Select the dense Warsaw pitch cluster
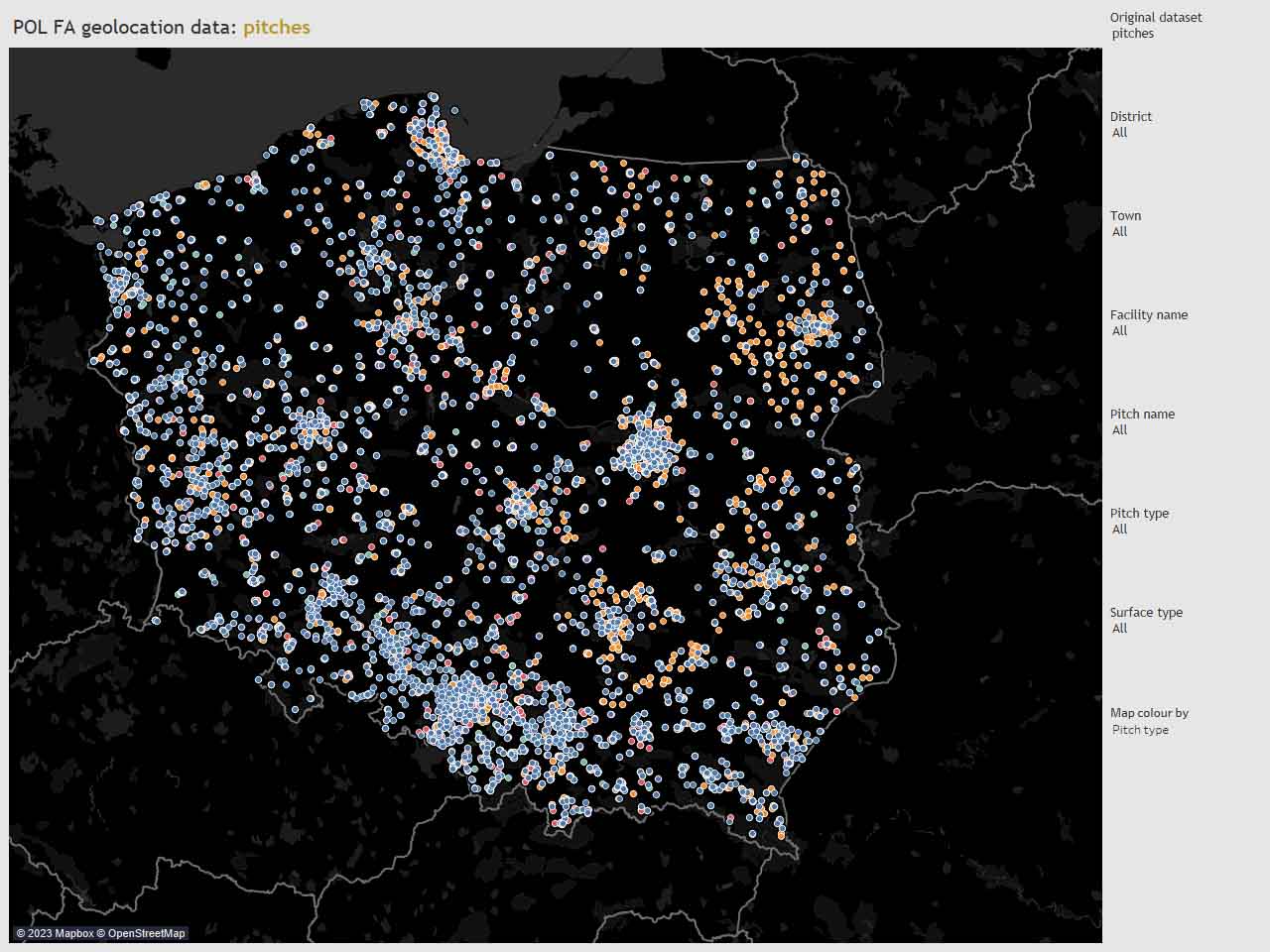Screen dimensions: 1270x952 (647, 451)
